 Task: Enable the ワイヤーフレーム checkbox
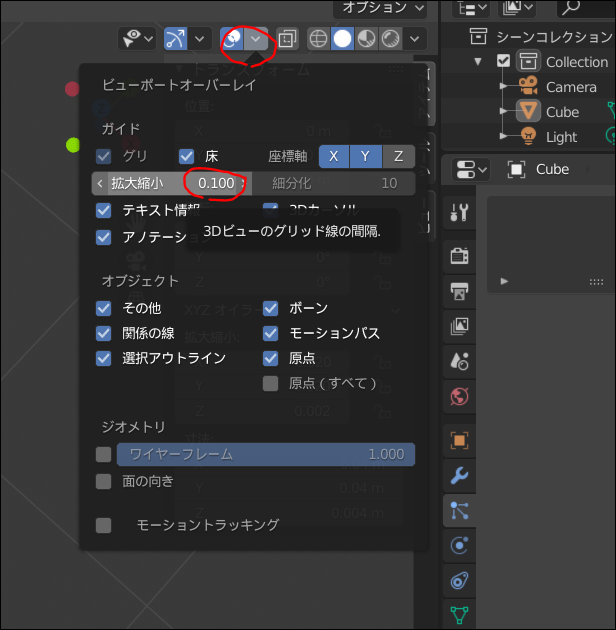(104, 454)
